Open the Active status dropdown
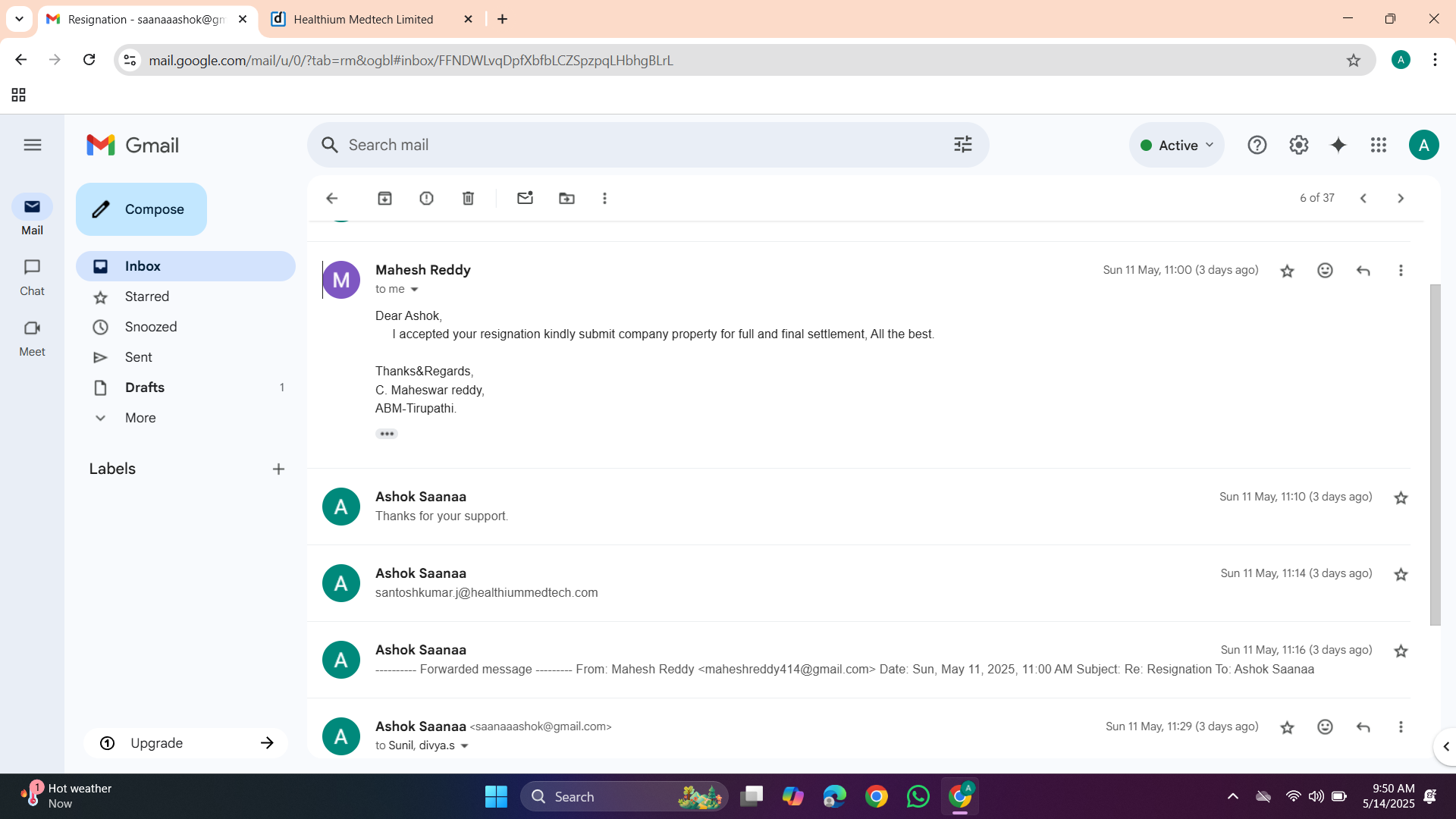Screen dimensions: 1456x819 click(x=1177, y=145)
